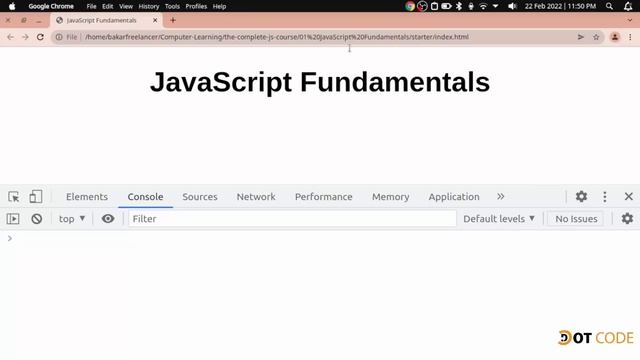Switch to the Performance tab
This screenshot has height=360, width=640.
(x=324, y=197)
